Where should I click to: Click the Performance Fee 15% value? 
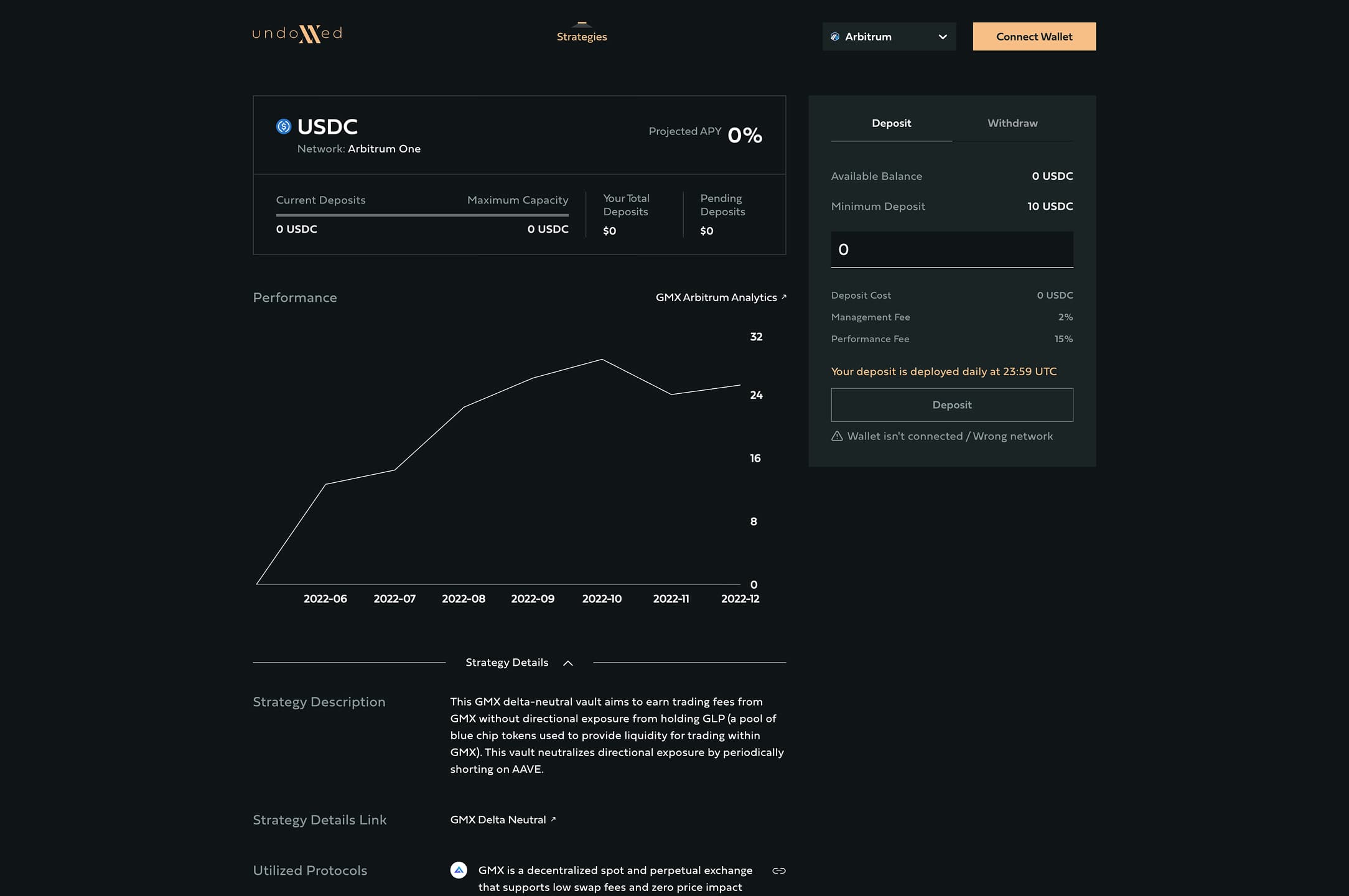(x=1063, y=338)
